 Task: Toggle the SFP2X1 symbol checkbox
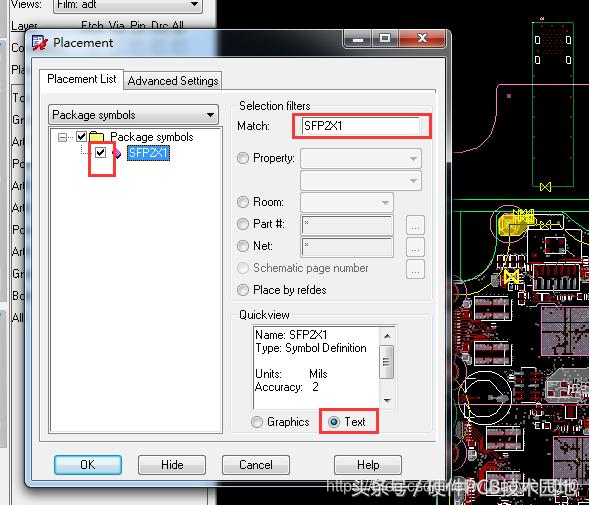pyautogui.click(x=100, y=153)
